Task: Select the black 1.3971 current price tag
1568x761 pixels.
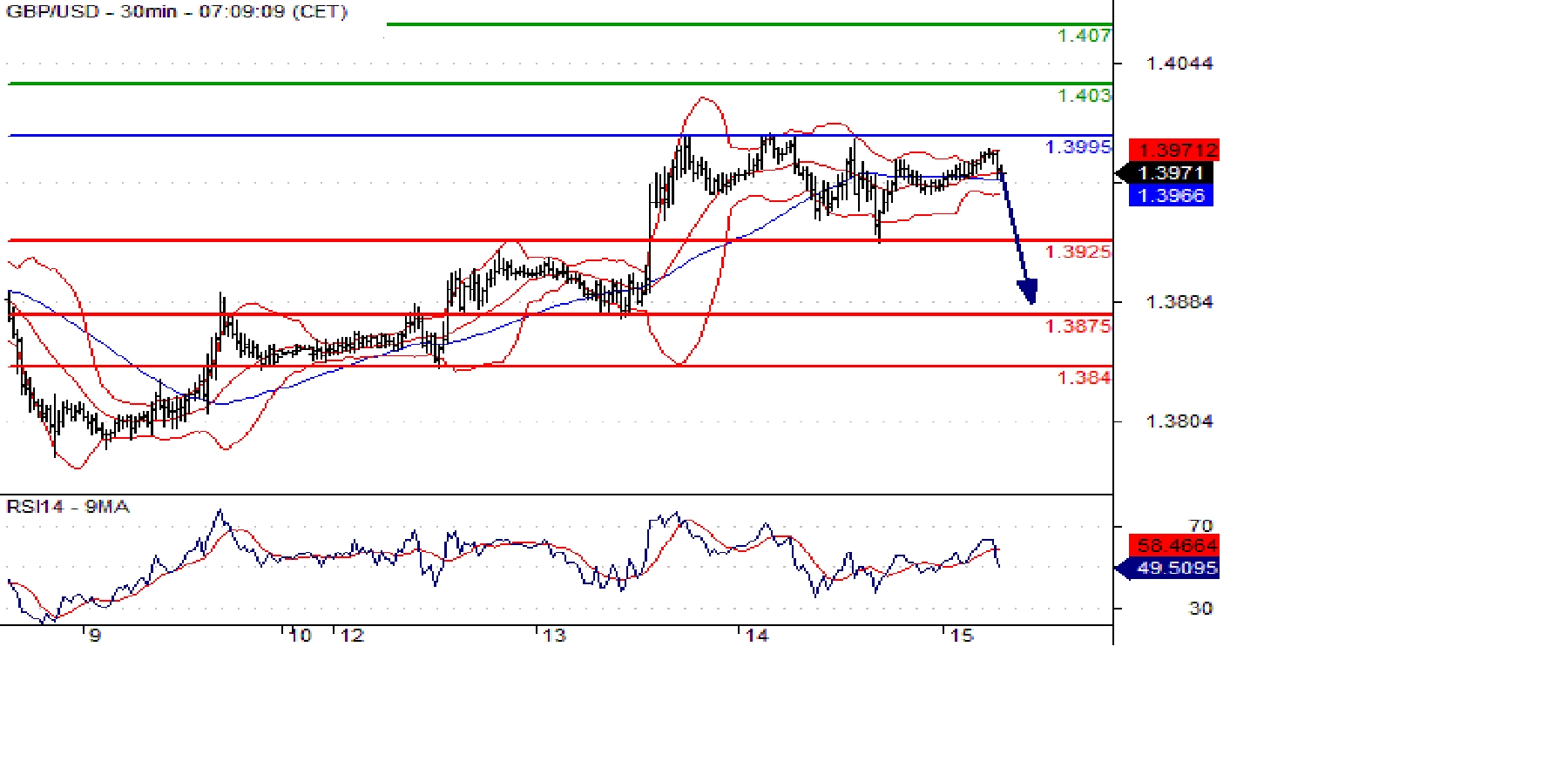Action: pyautogui.click(x=1165, y=173)
